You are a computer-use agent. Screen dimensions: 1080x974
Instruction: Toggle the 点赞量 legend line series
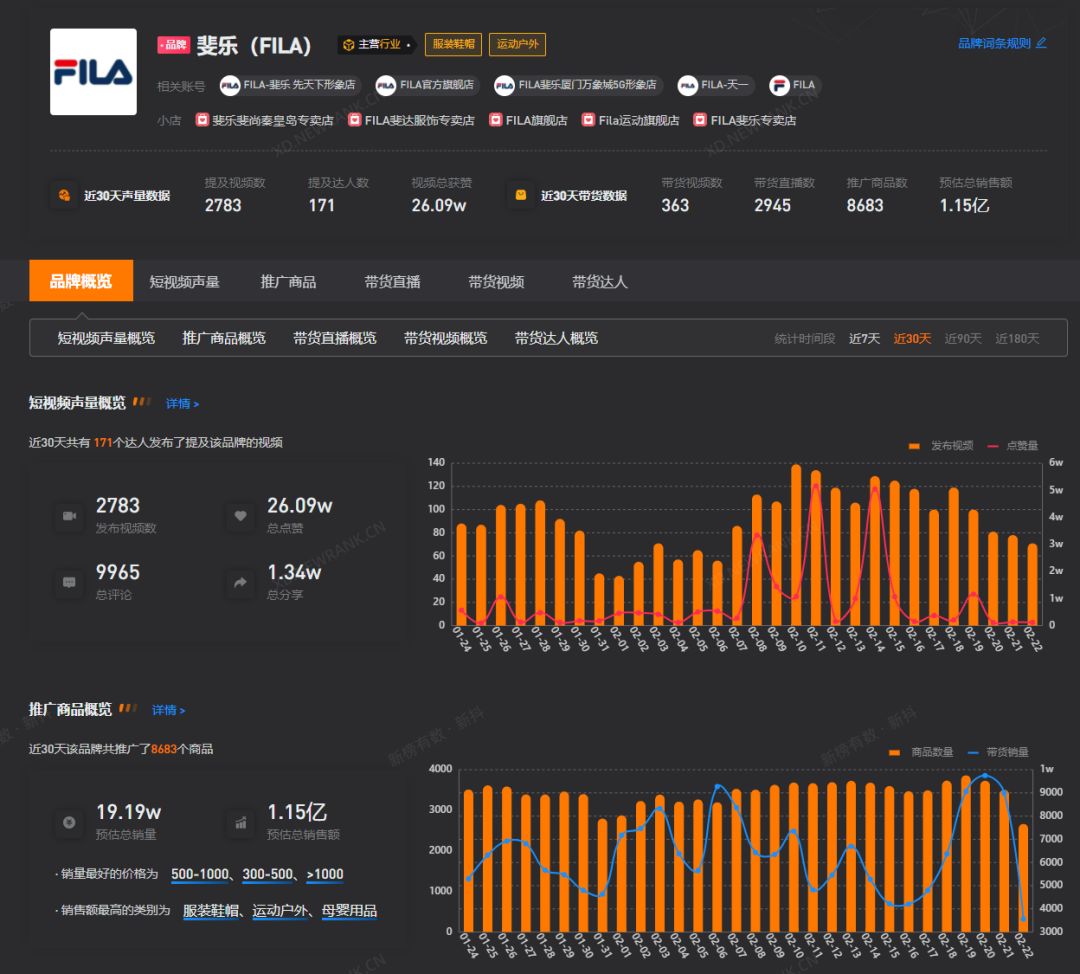tap(1013, 446)
